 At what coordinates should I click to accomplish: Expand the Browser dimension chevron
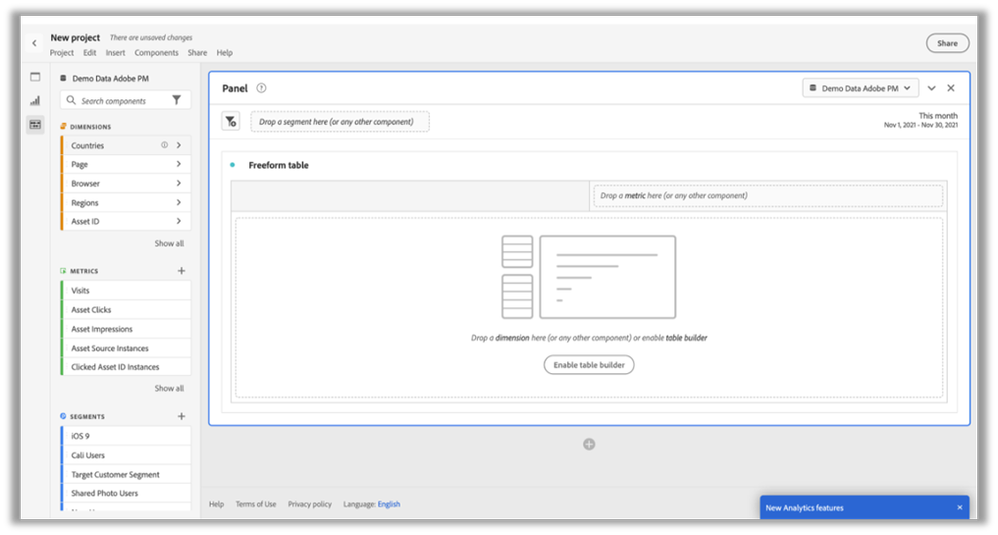[x=179, y=184]
